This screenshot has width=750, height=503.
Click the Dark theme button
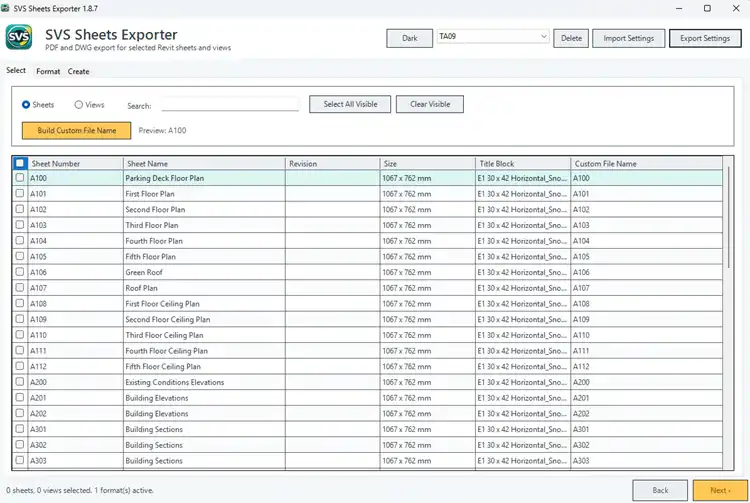pyautogui.click(x=409, y=38)
